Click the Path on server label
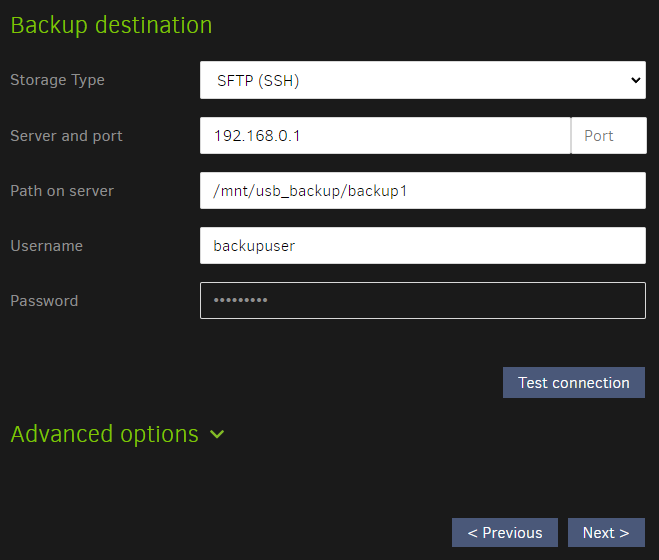Image resolution: width=659 pixels, height=560 pixels. coord(62,191)
